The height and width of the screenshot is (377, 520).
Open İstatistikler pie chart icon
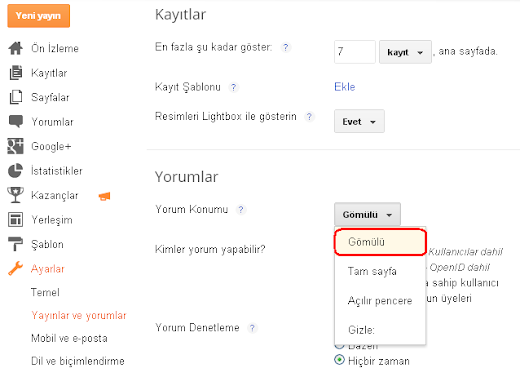(15, 171)
